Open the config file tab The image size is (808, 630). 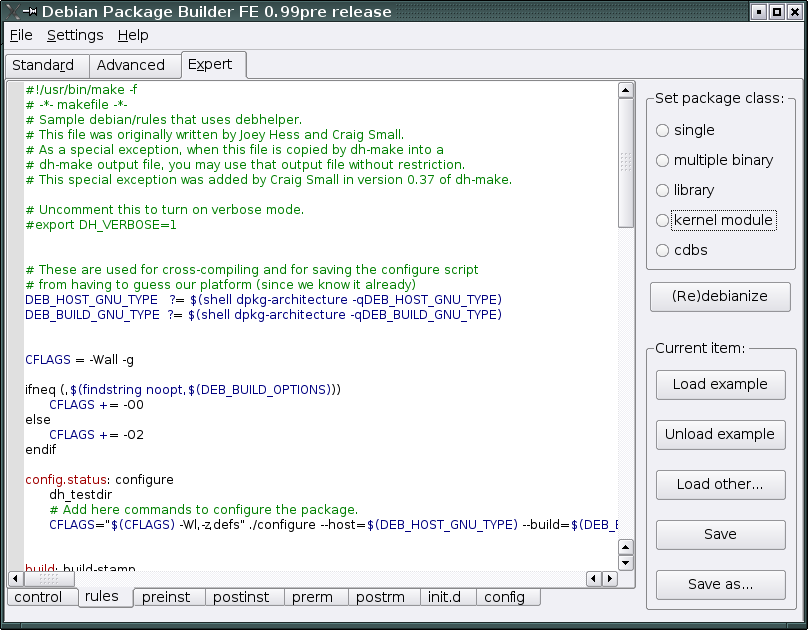pos(509,597)
